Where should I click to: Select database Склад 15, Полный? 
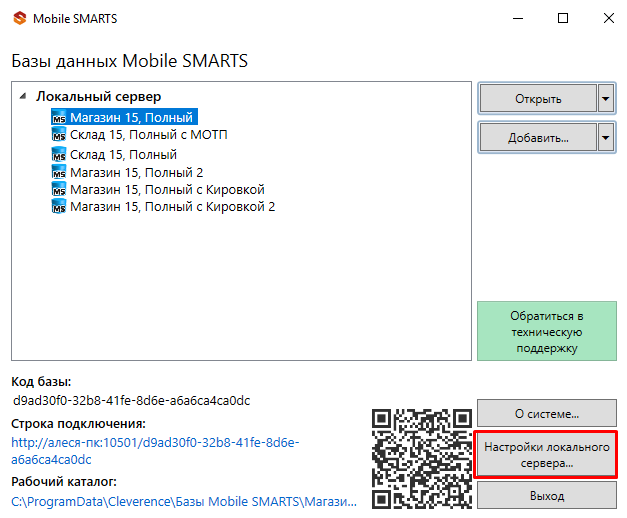[123, 154]
